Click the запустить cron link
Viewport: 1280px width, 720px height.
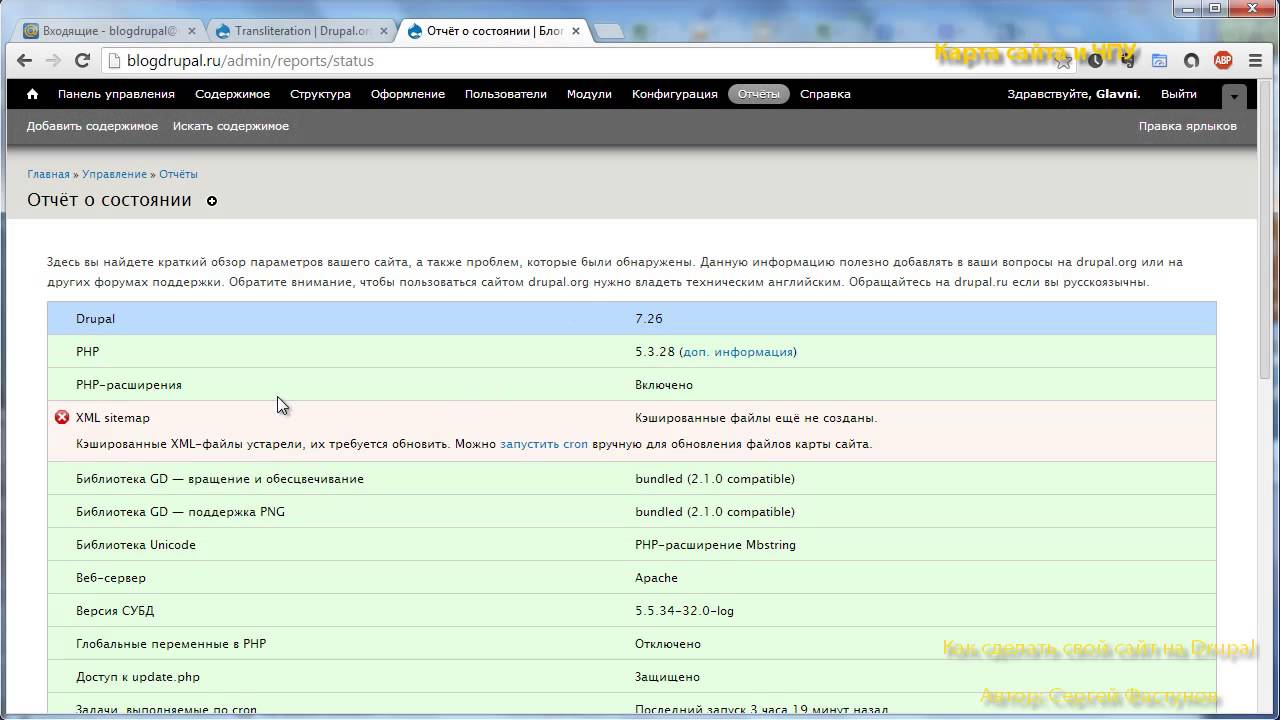pyautogui.click(x=544, y=444)
